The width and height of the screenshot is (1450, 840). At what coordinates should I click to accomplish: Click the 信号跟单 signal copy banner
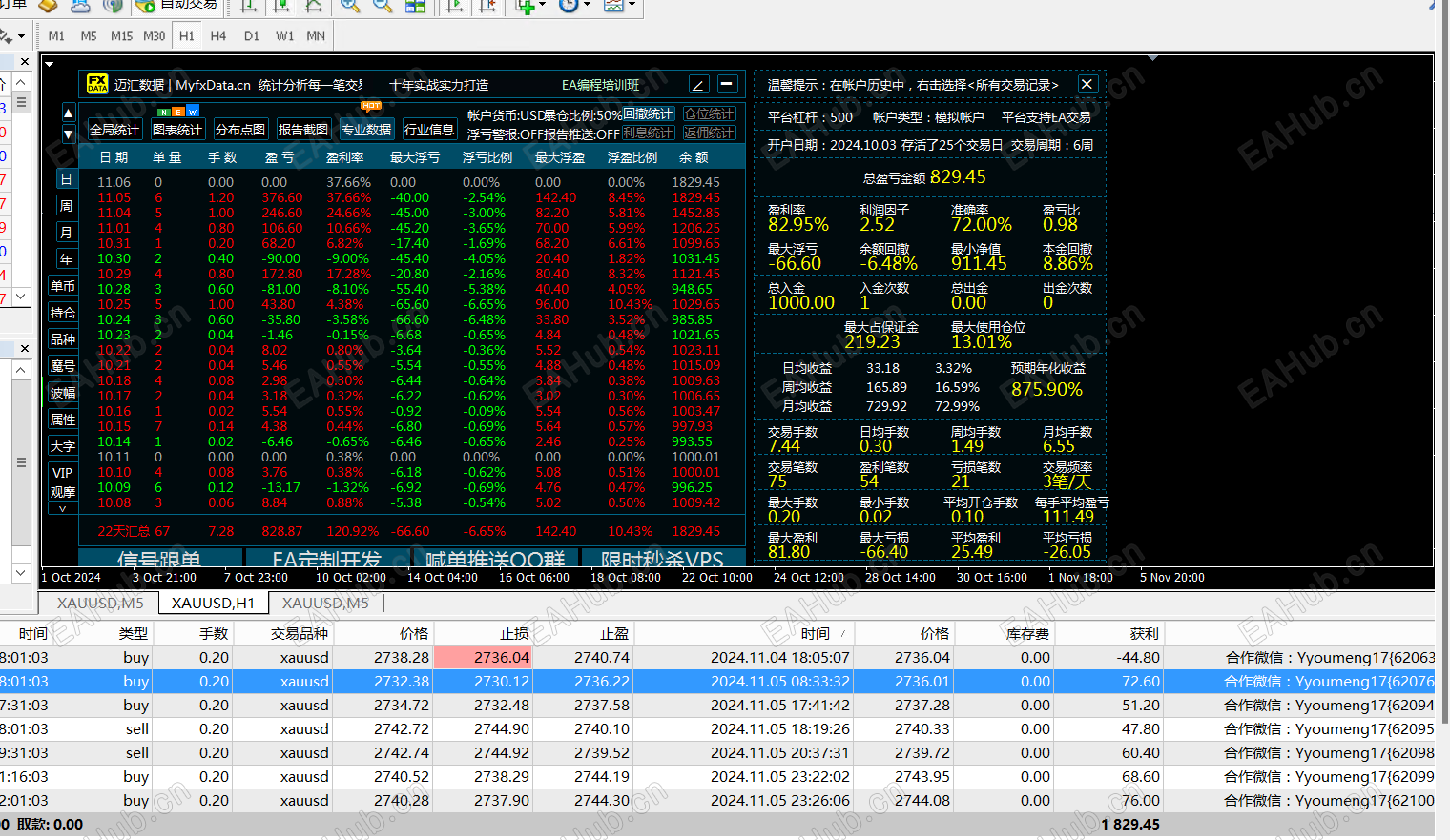[159, 560]
